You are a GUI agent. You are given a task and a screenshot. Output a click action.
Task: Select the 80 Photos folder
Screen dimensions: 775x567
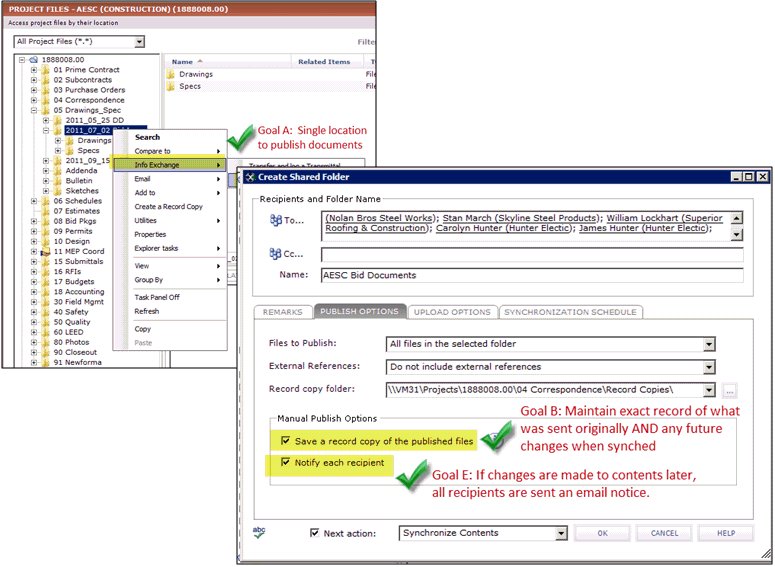coord(72,342)
